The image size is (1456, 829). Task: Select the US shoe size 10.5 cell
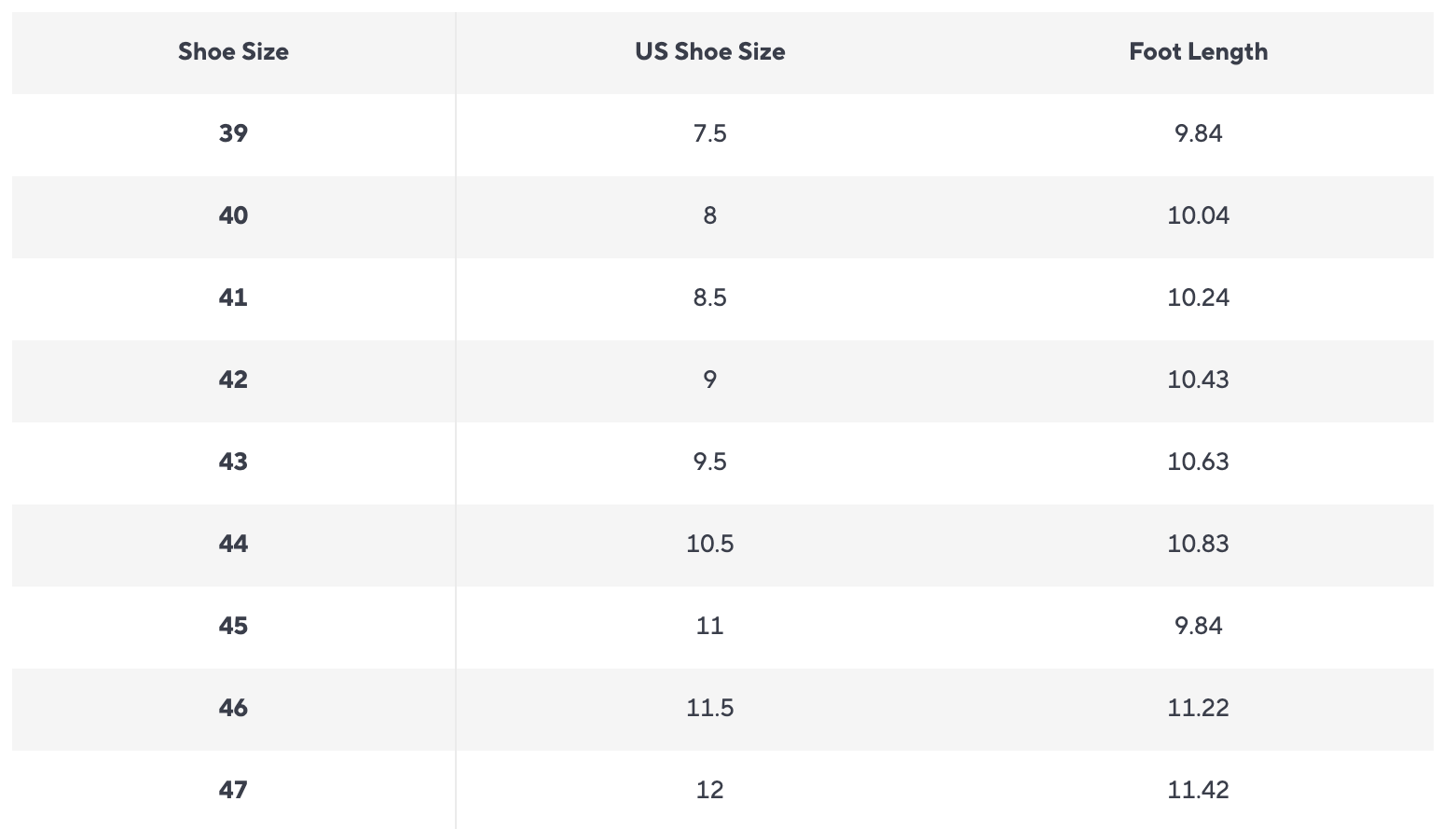[709, 544]
